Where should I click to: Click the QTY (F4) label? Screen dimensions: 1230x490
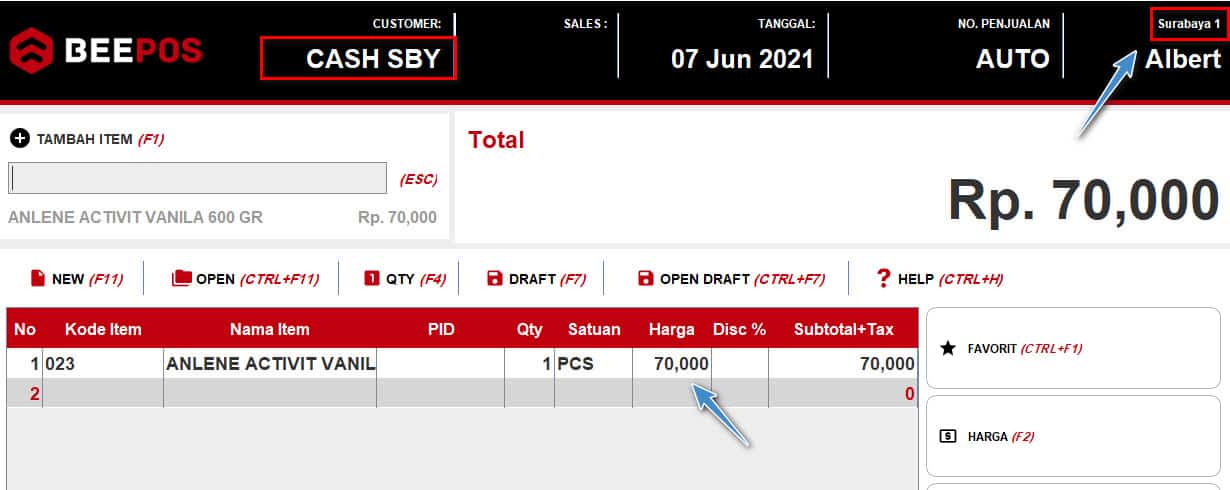(416, 279)
